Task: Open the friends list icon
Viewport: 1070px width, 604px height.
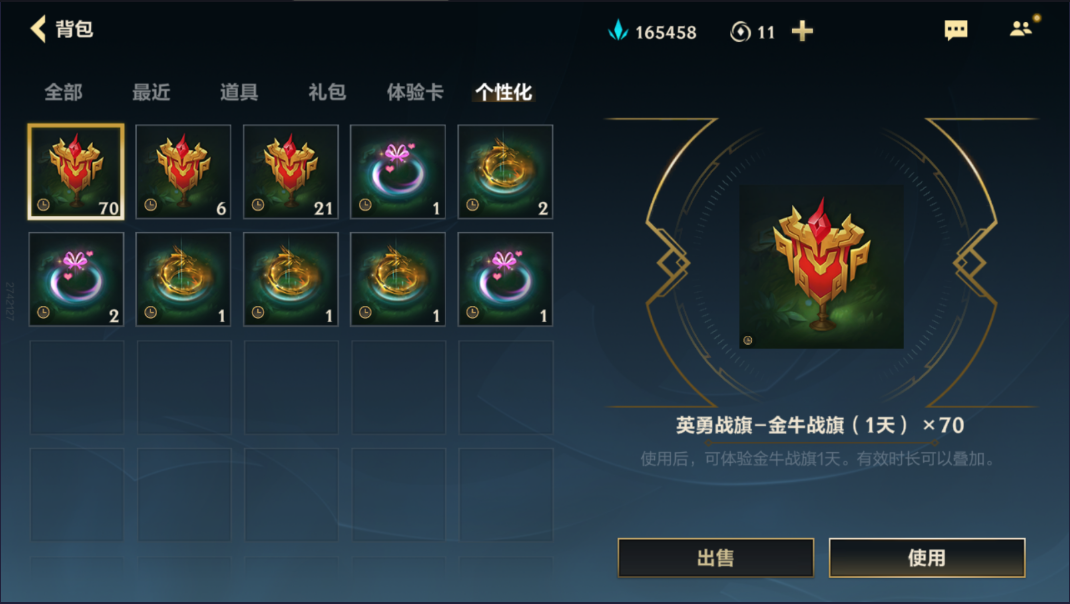Action: tap(1021, 29)
